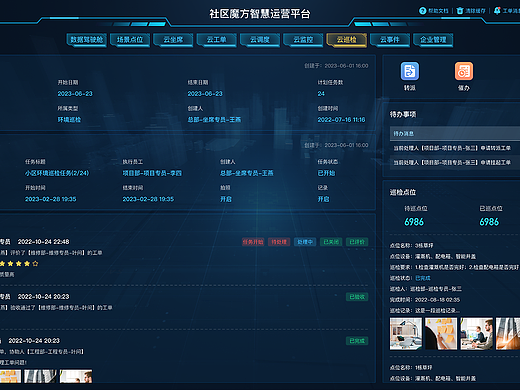This screenshot has height=390, width=520.
Task: Click 点位名称 1栋草坪 entry
Action: tap(411, 368)
